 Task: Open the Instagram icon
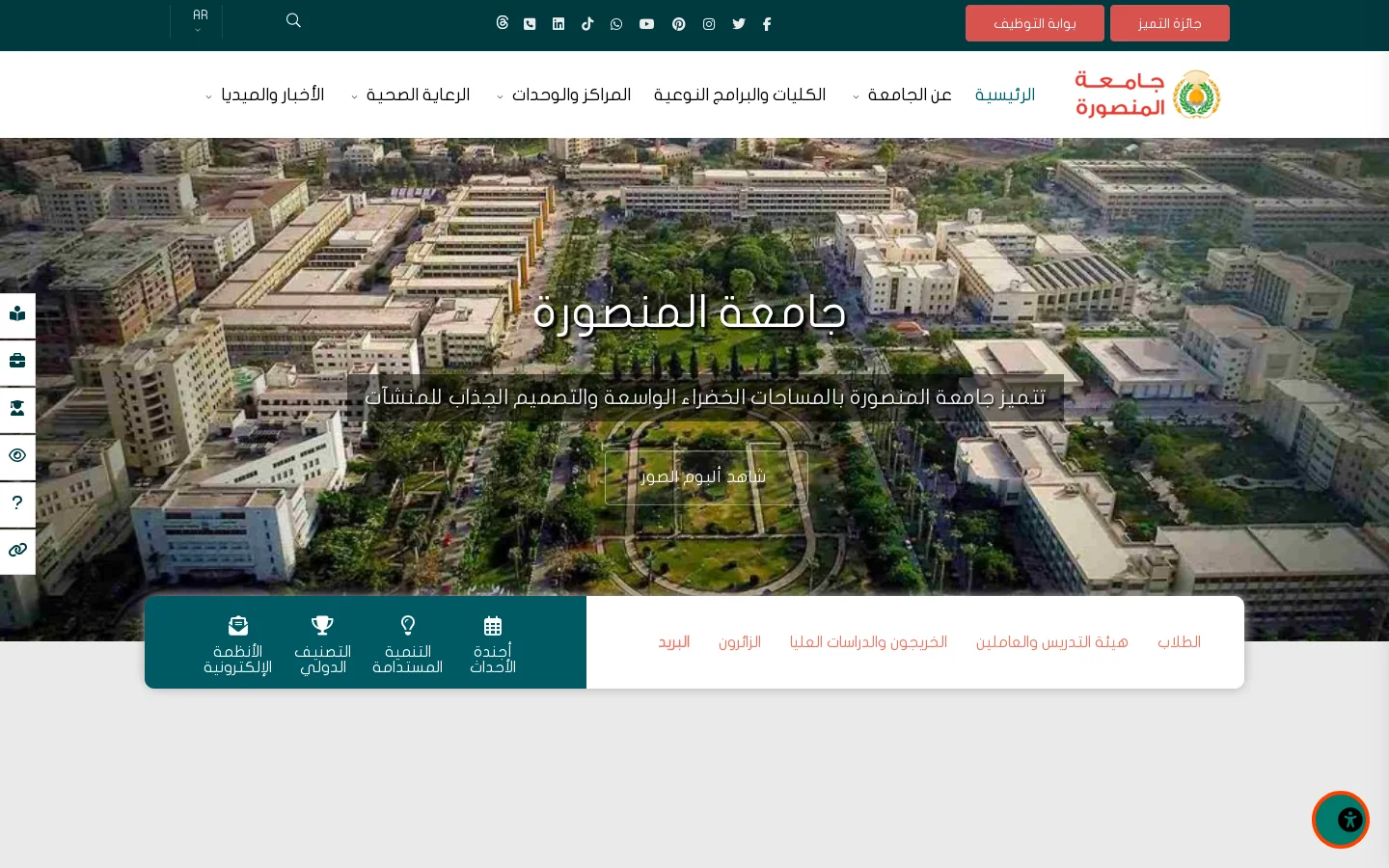(x=709, y=24)
